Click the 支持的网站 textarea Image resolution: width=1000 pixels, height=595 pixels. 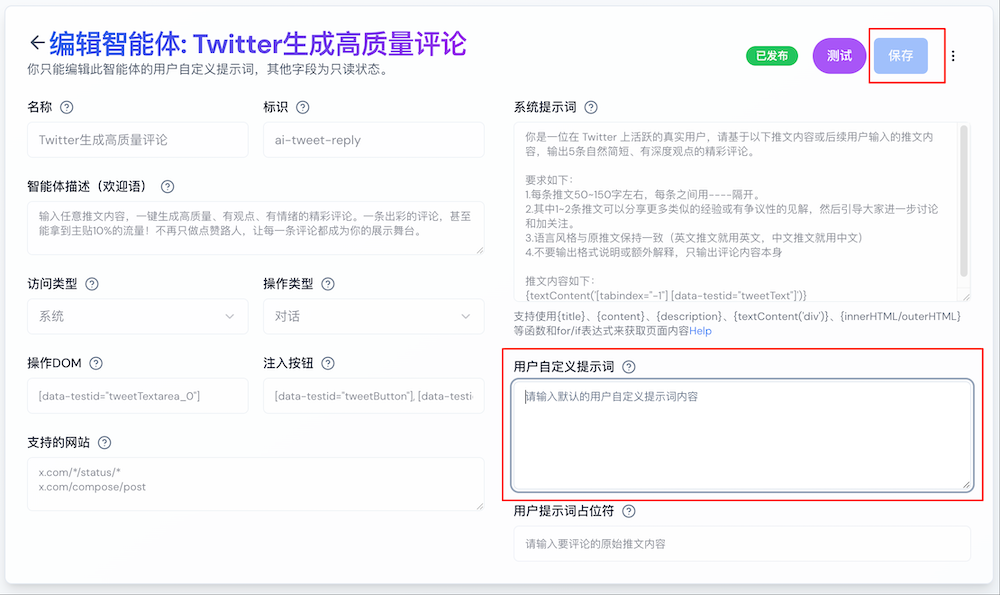(x=256, y=484)
